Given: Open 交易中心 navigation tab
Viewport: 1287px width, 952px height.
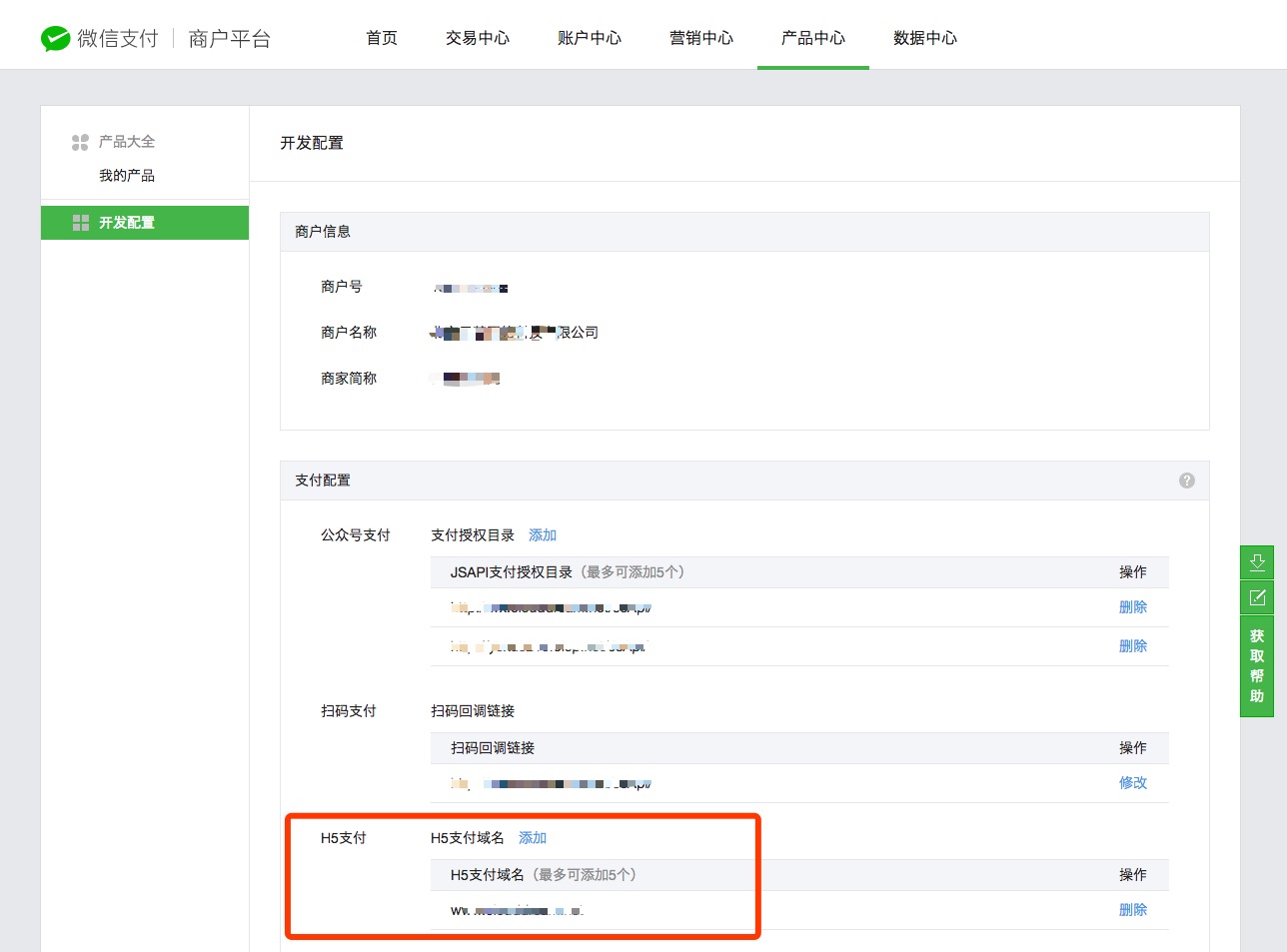Looking at the screenshot, I should point(478,38).
